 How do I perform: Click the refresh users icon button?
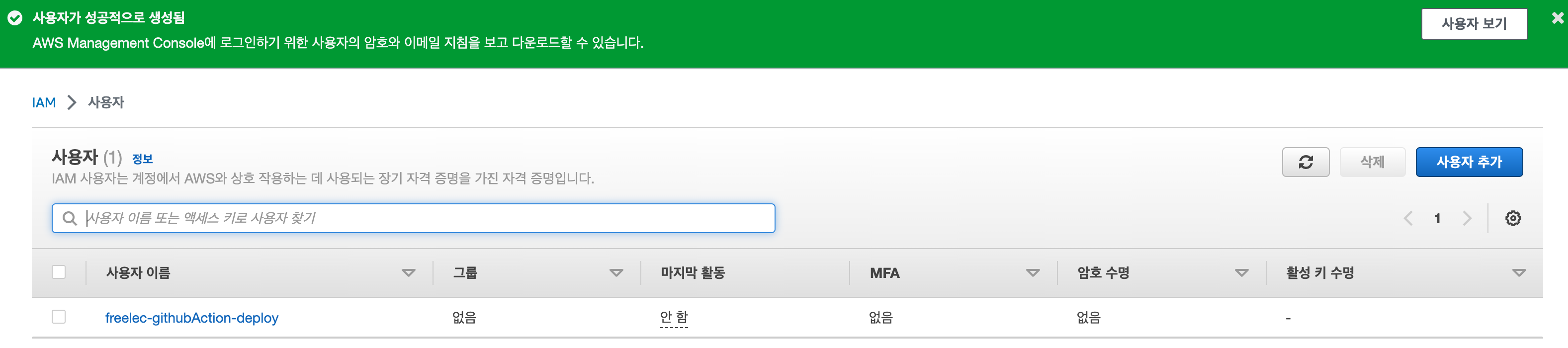(x=1305, y=162)
